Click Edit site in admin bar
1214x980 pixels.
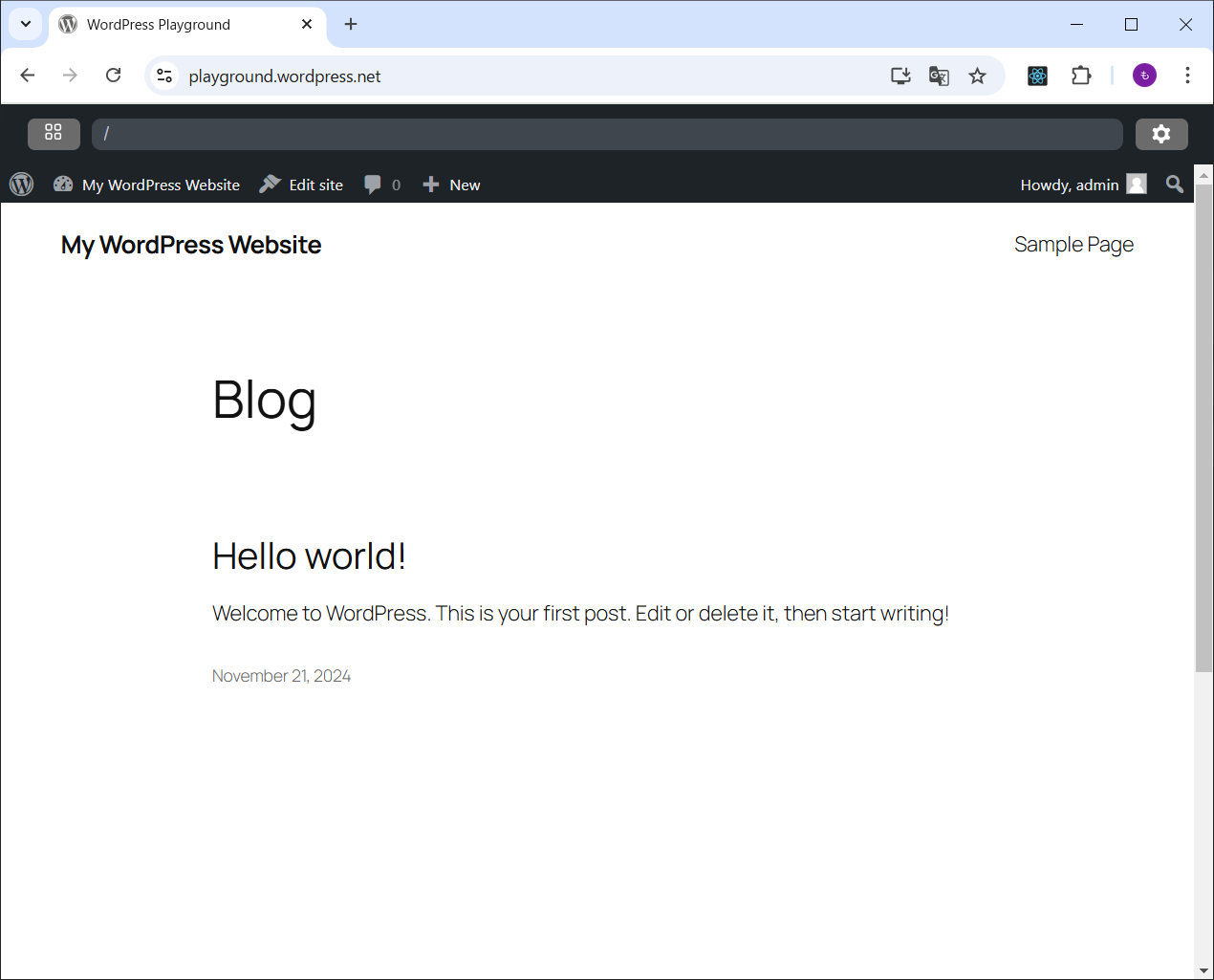point(315,185)
